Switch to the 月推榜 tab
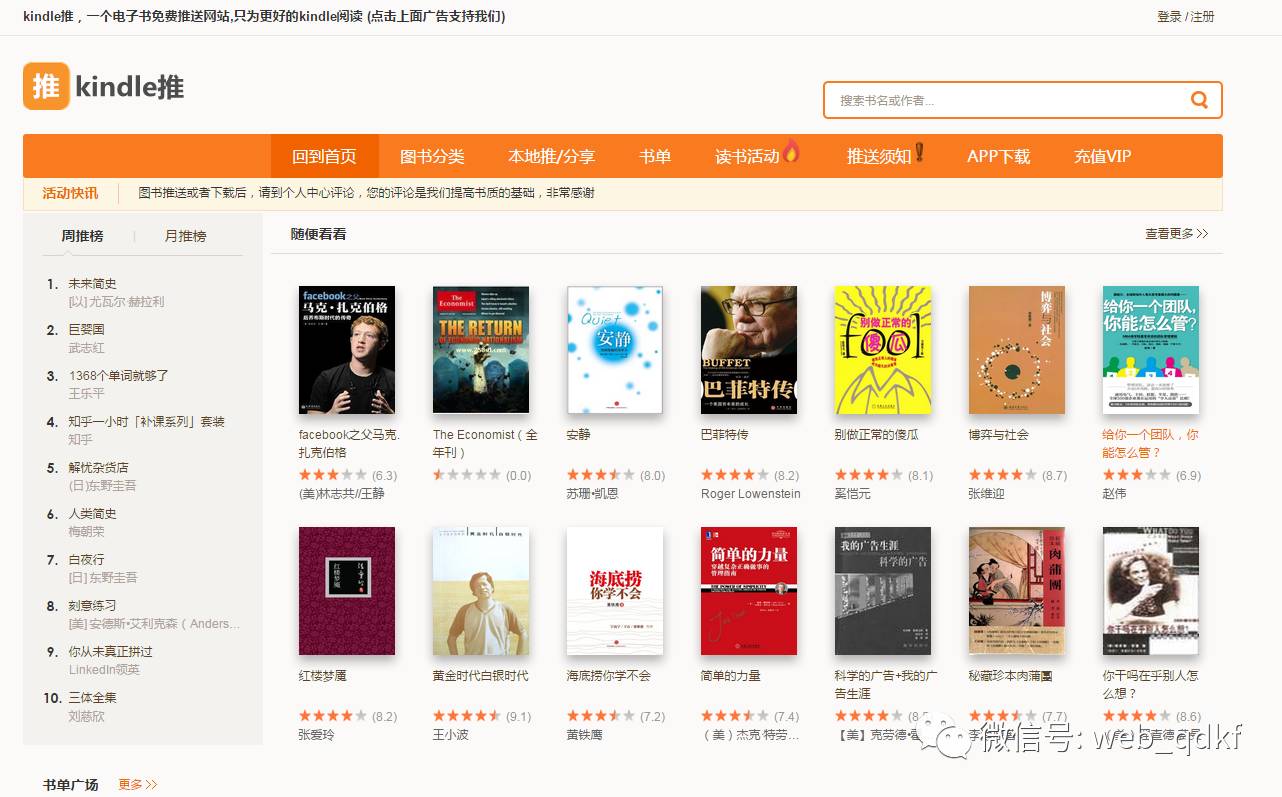Screen dimensions: 1282x797 185,236
